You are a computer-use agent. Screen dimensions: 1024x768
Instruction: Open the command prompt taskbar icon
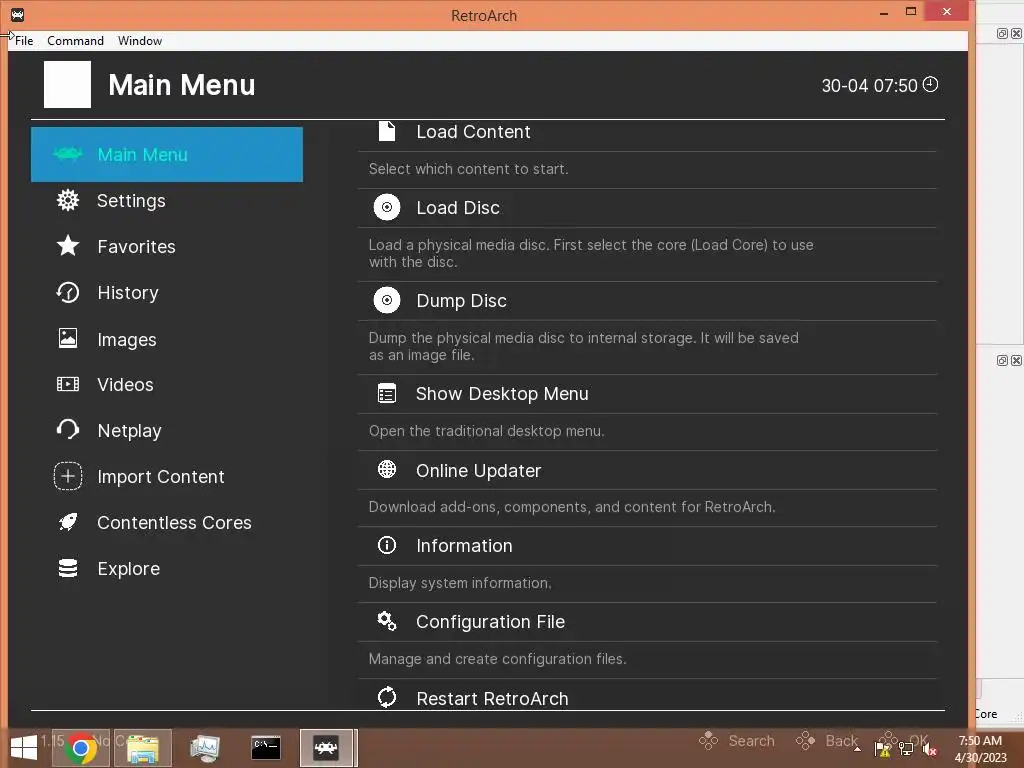pos(266,748)
